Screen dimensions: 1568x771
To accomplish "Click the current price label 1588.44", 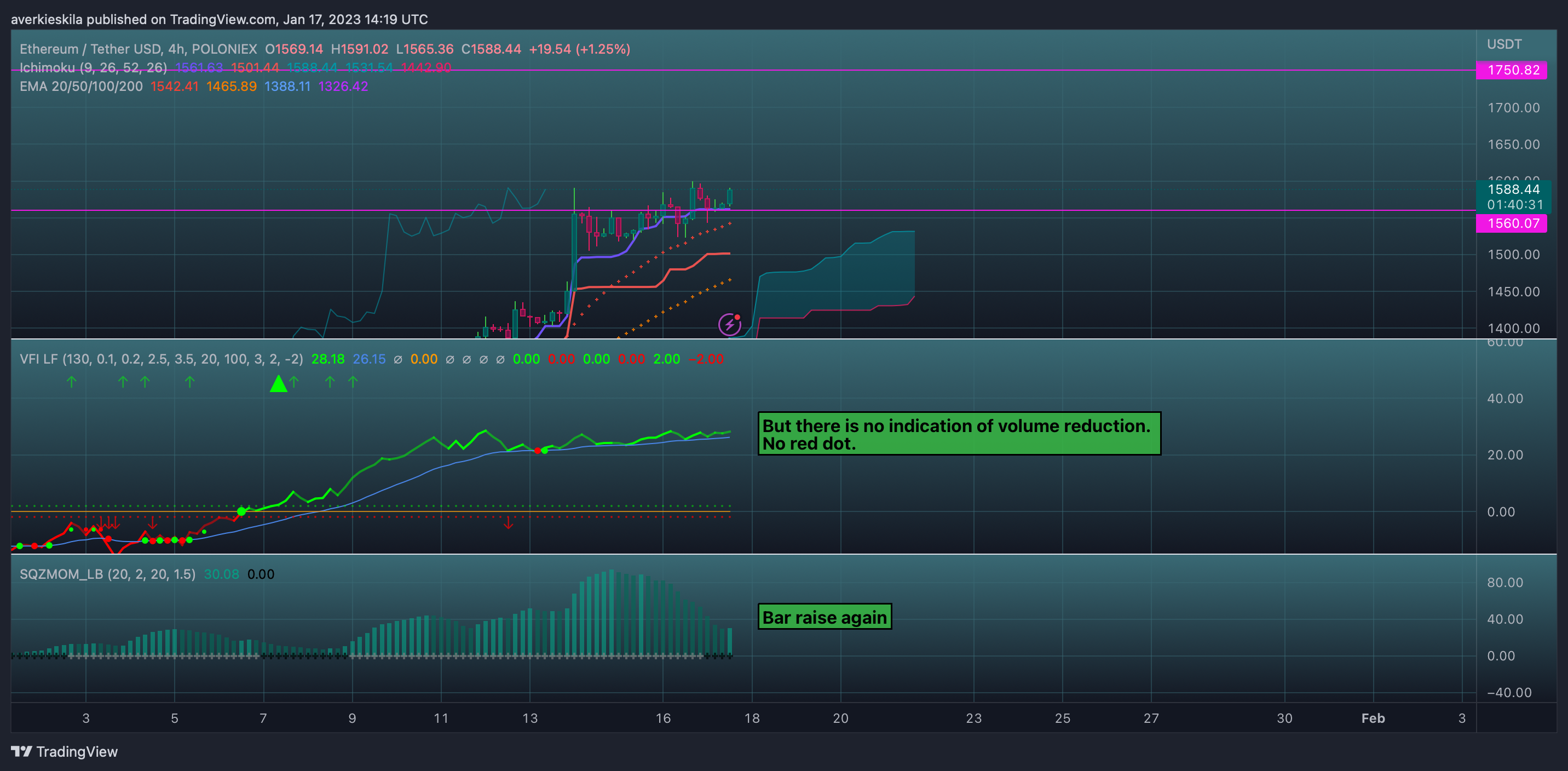I will tap(1513, 189).
